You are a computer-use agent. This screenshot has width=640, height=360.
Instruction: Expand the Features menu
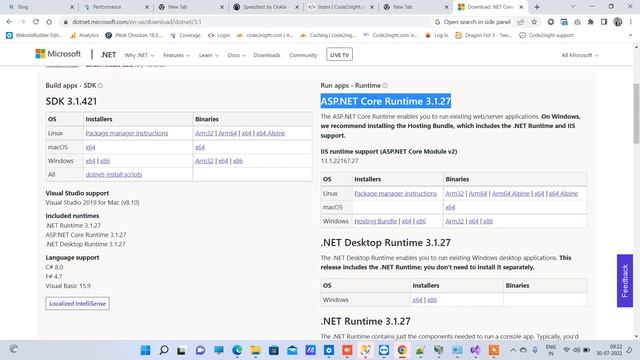(176, 55)
